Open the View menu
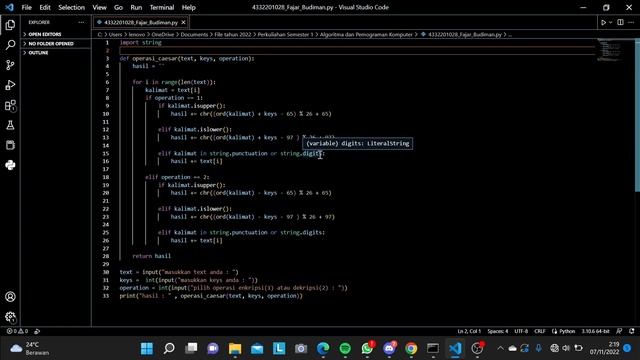Image resolution: width=640 pixels, height=360 pixels. 99,7
